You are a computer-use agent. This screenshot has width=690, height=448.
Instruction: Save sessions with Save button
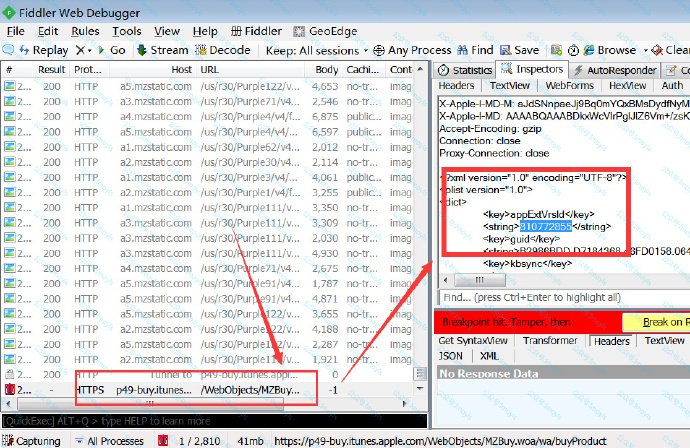click(520, 50)
